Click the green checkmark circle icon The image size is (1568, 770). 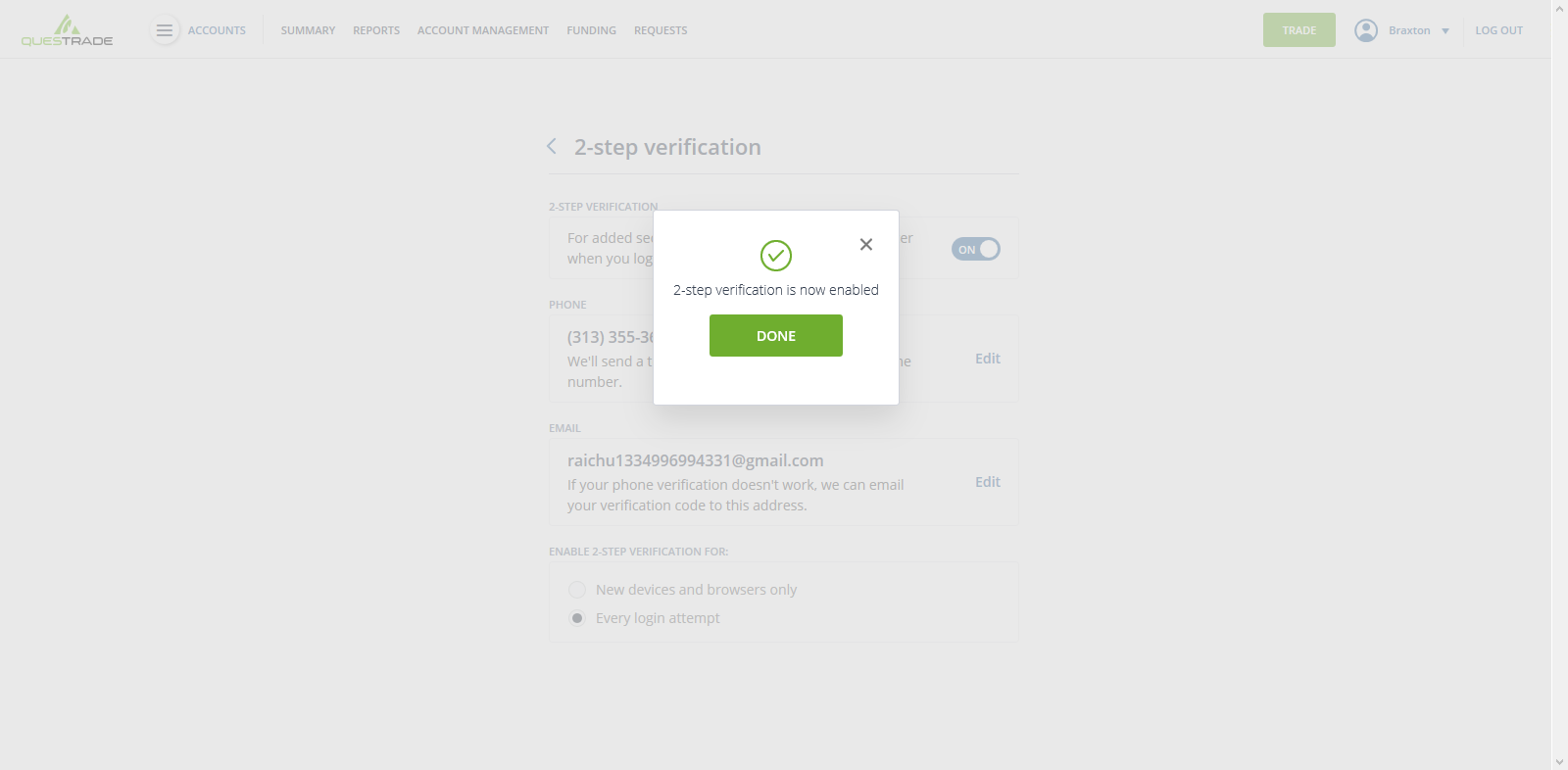pyautogui.click(x=776, y=256)
